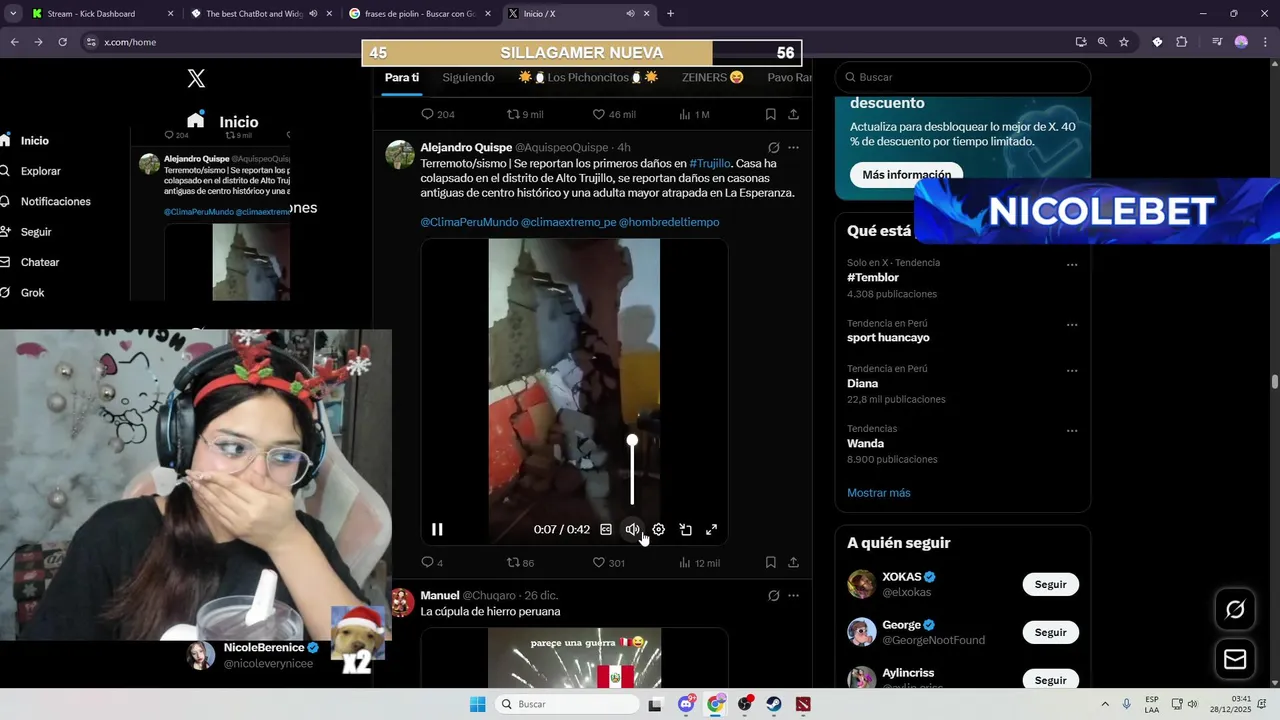Share the tweet with 46 mil likes
1280x720 pixels.
click(x=793, y=114)
